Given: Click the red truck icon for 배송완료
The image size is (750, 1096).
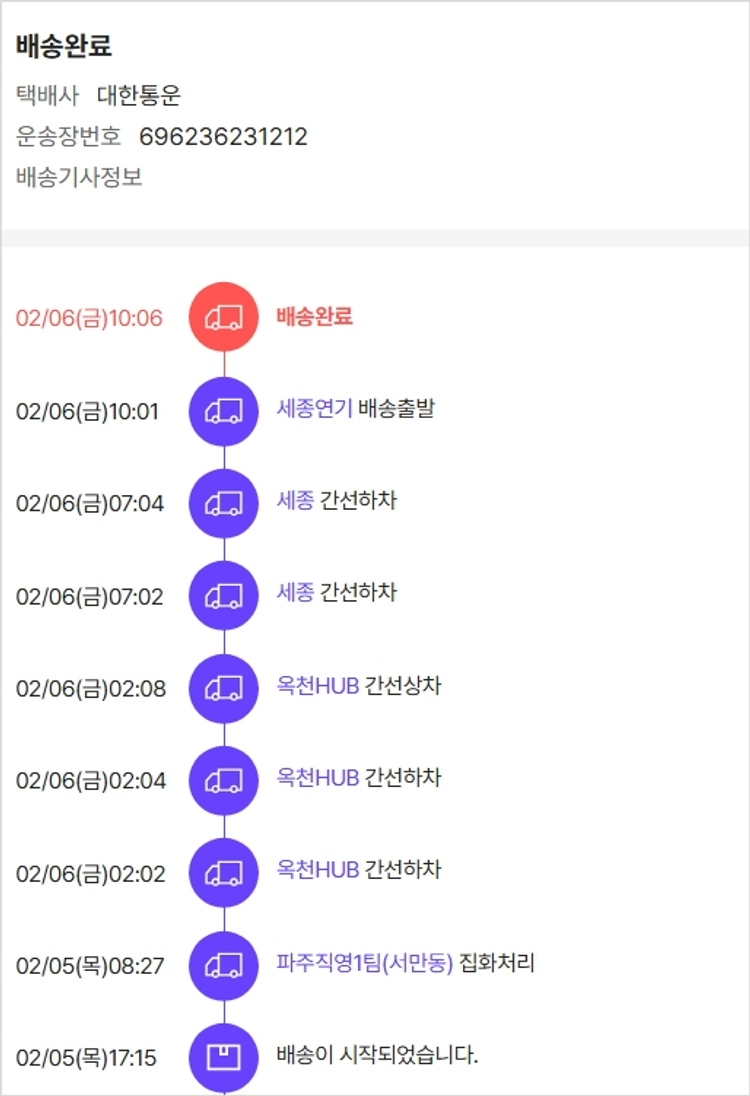Looking at the screenshot, I should [224, 317].
